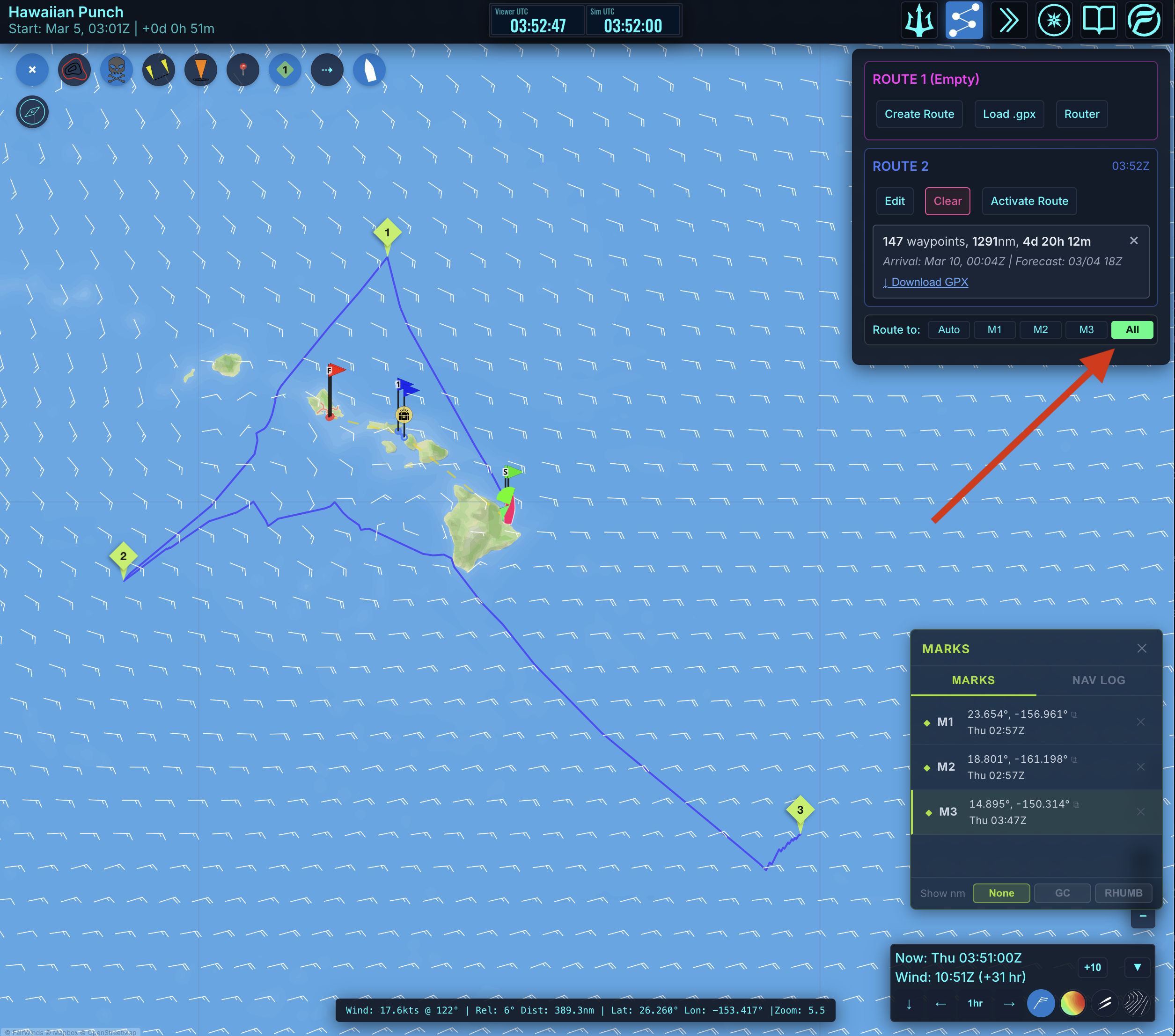Click the red map pin icon

(x=242, y=70)
